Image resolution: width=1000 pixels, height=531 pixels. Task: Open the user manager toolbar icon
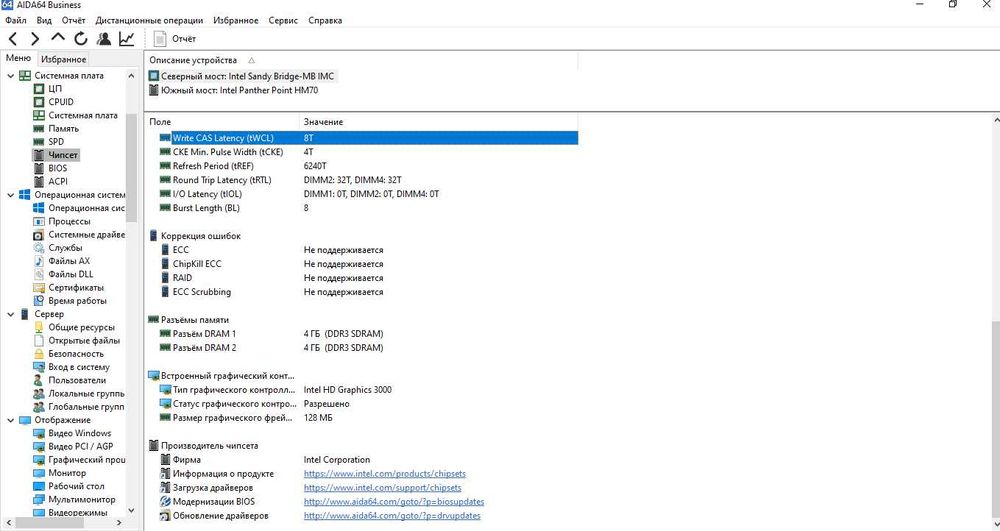[x=103, y=39]
